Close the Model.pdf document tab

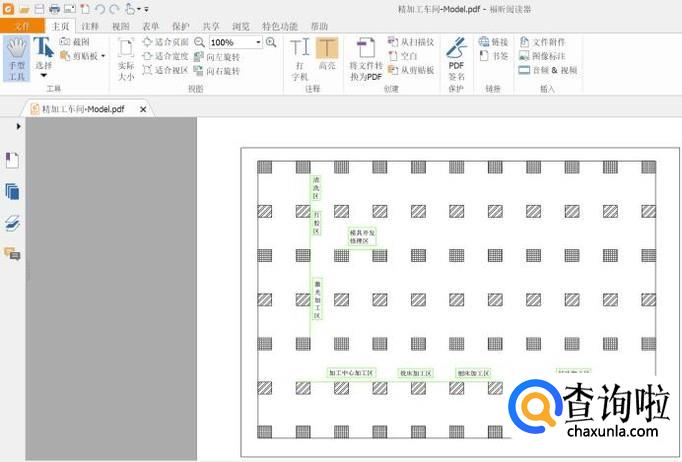coord(143,110)
